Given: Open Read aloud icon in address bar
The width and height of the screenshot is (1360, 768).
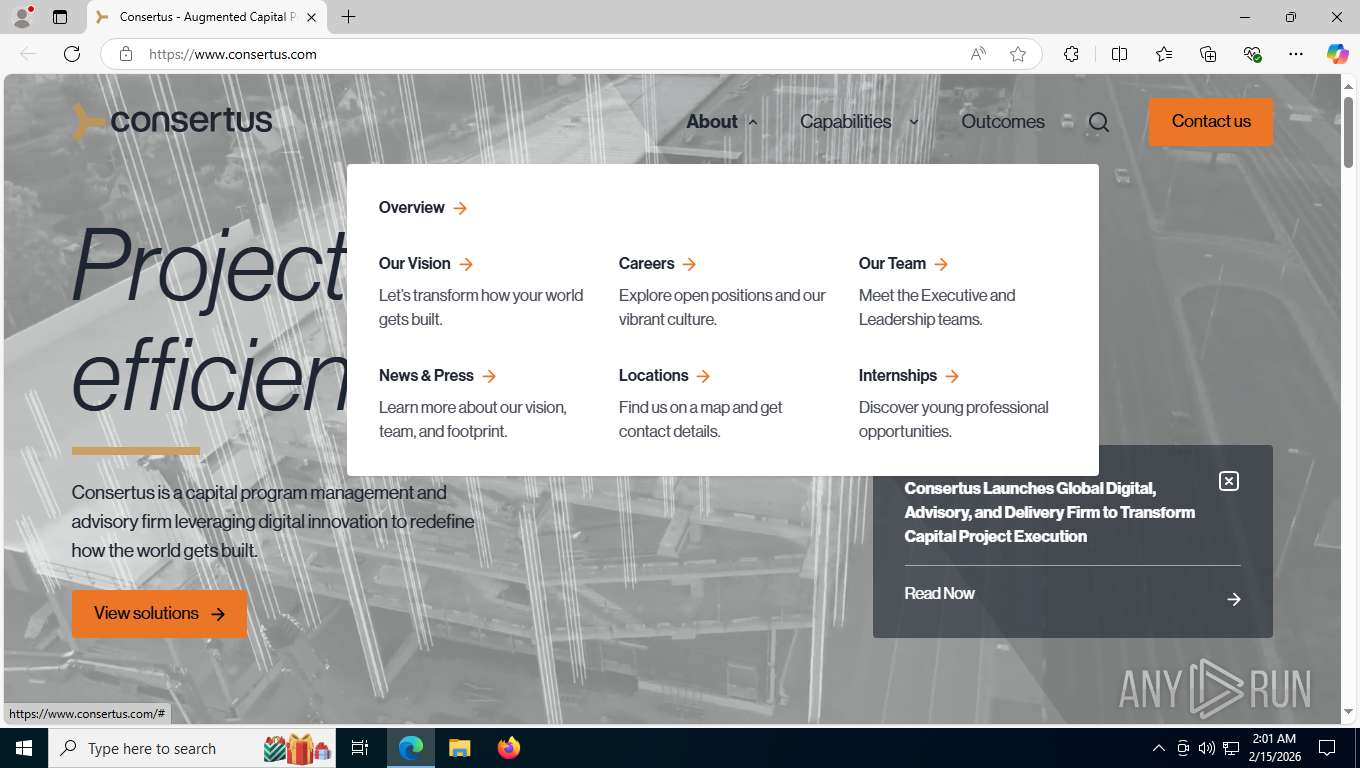Looking at the screenshot, I should [978, 54].
